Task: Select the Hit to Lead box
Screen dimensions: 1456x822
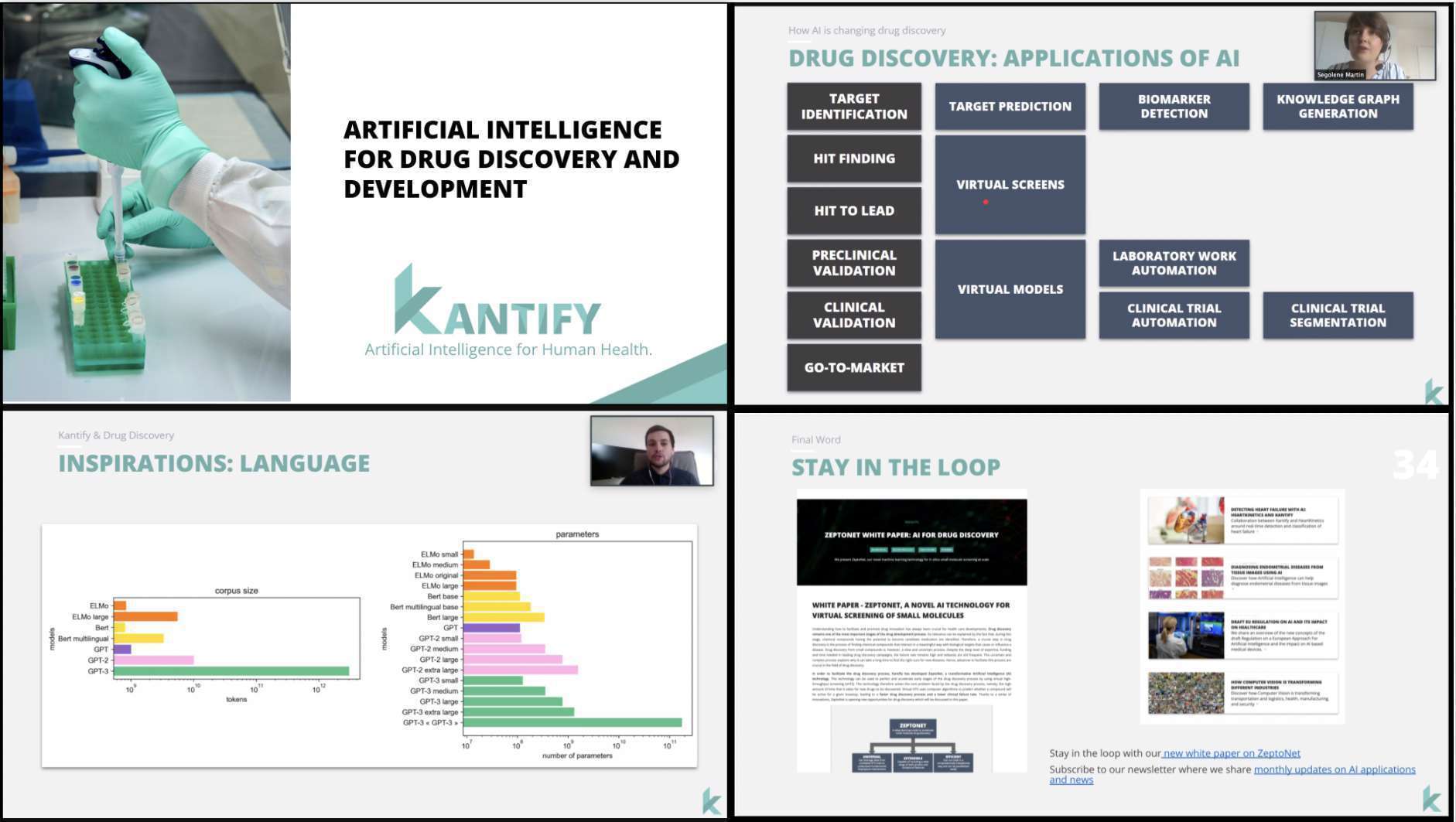Action: (x=854, y=210)
